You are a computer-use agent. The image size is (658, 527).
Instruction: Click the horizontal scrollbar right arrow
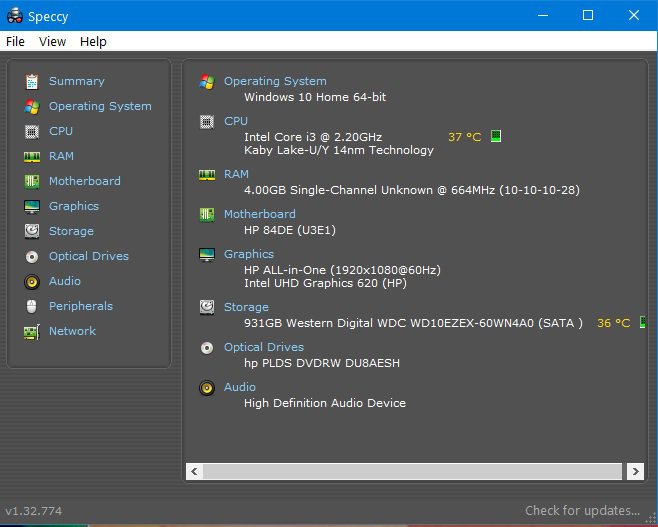click(635, 471)
